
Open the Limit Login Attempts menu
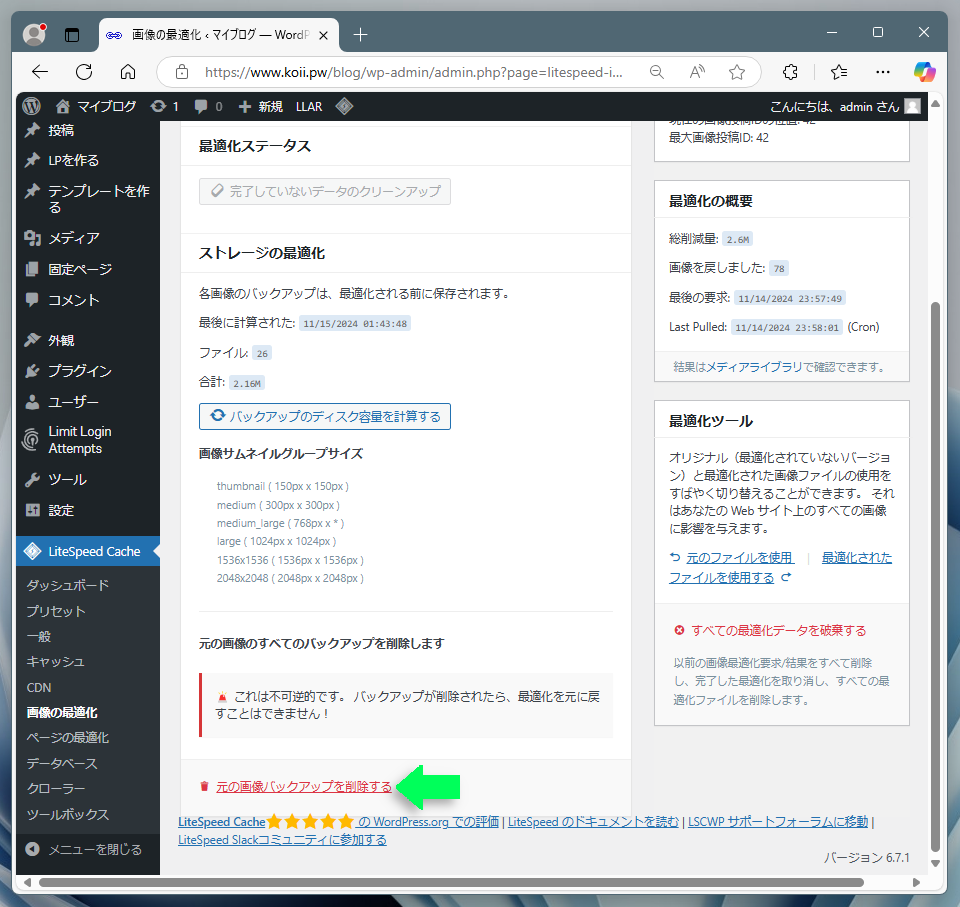pos(88,440)
